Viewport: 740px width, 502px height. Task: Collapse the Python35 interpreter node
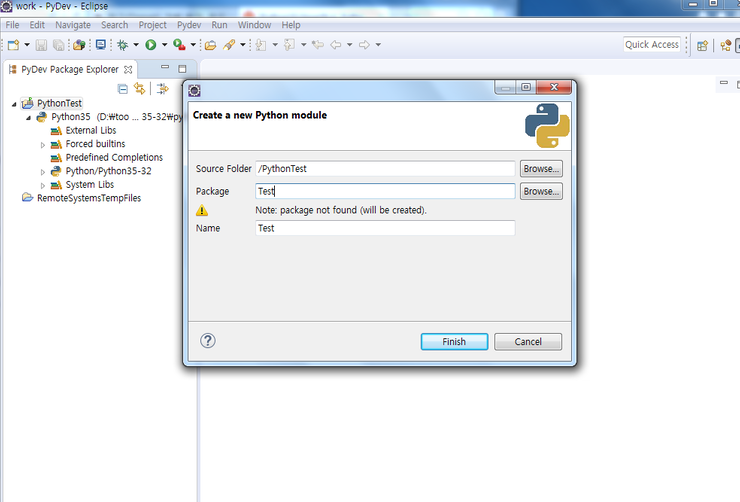pos(28,117)
